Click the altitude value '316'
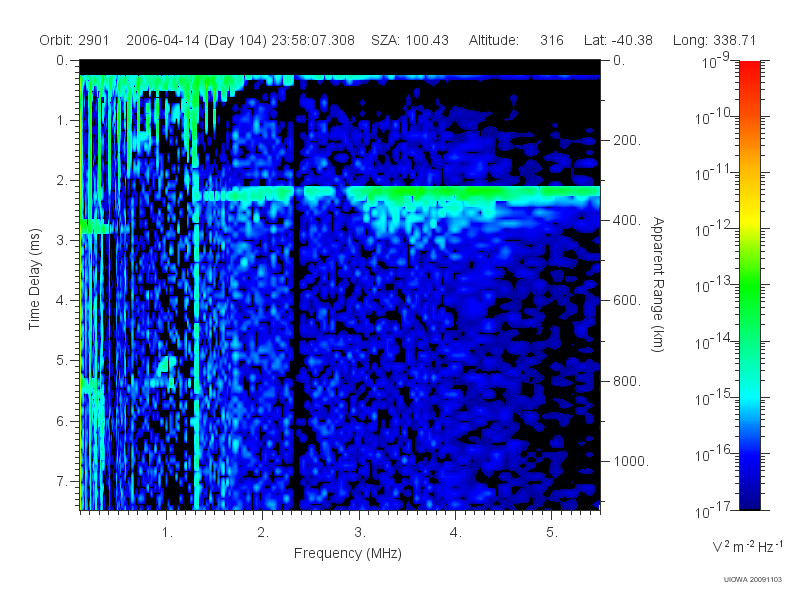800x600 pixels. tap(552, 40)
